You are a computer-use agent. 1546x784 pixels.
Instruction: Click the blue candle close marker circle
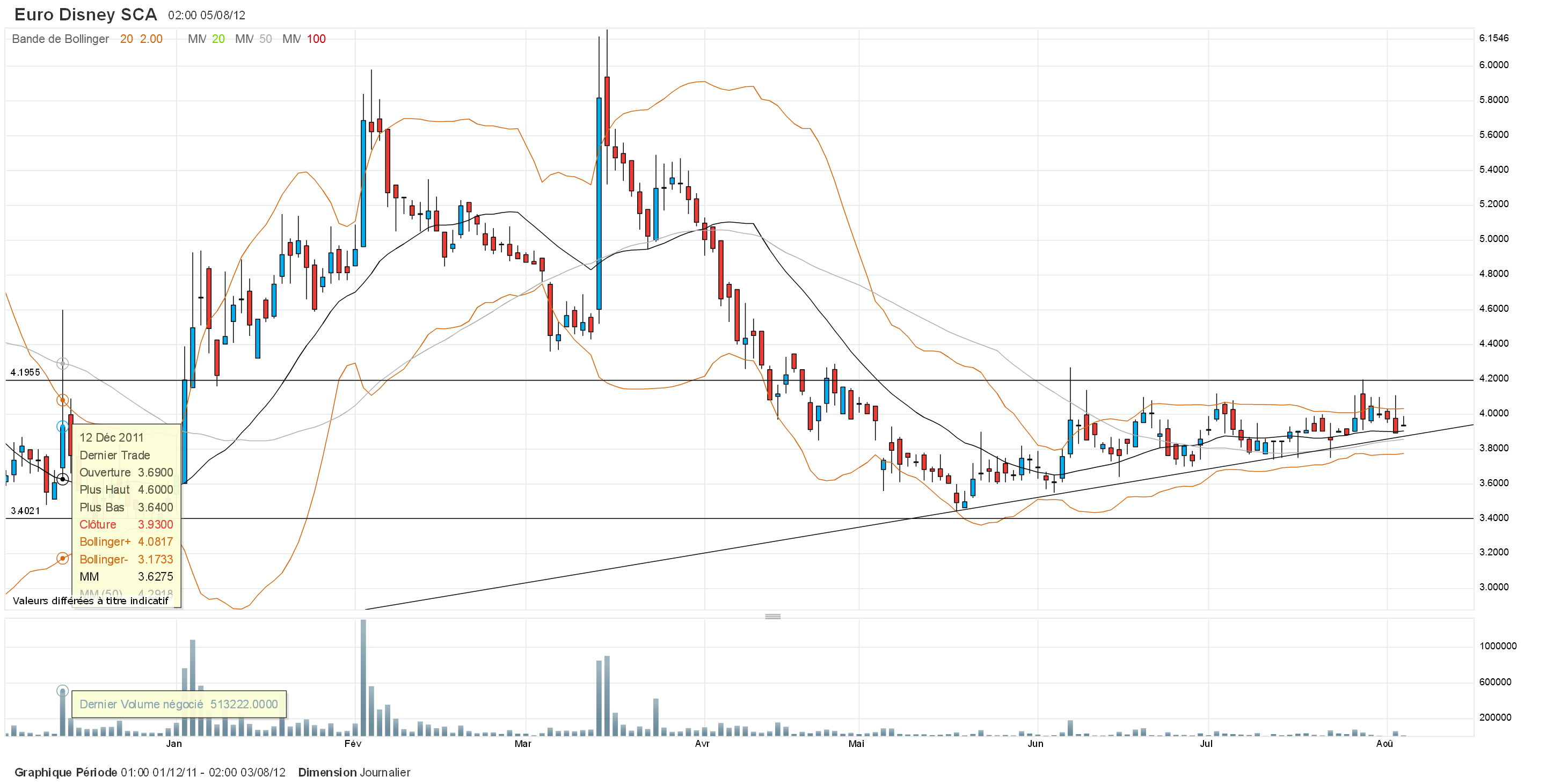click(62, 427)
